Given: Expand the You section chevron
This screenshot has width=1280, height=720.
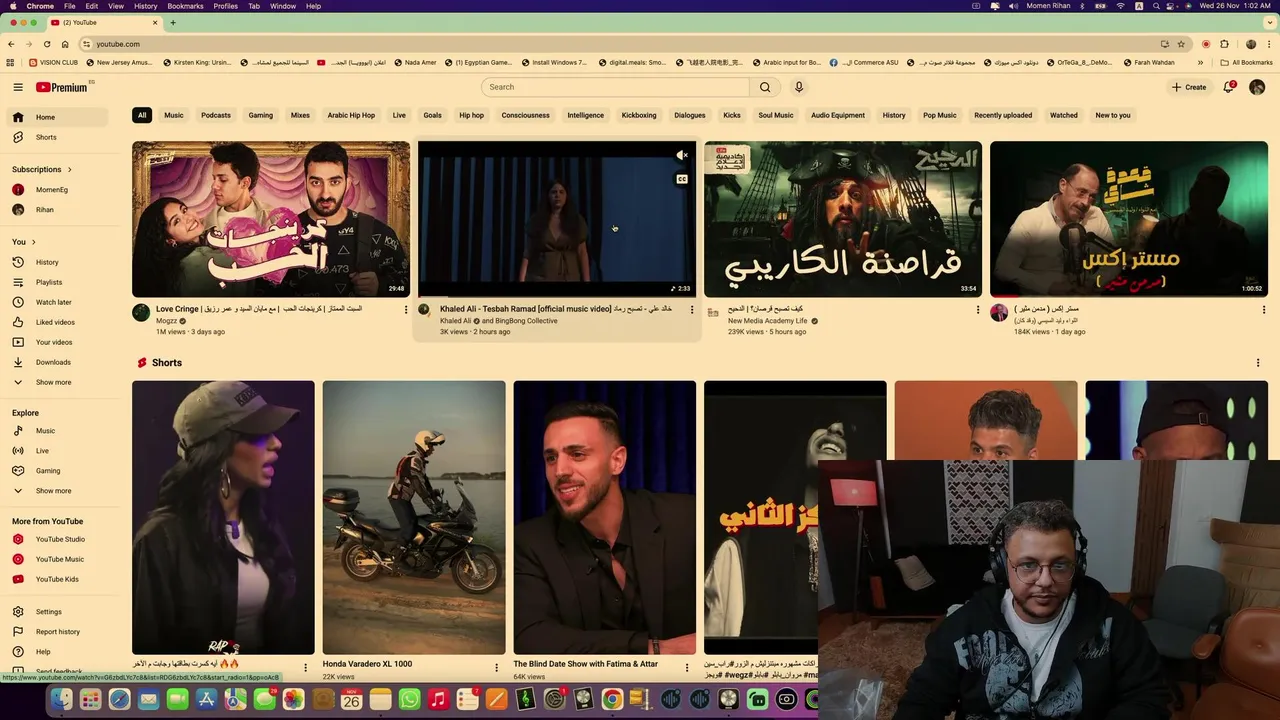Looking at the screenshot, I should [33, 242].
